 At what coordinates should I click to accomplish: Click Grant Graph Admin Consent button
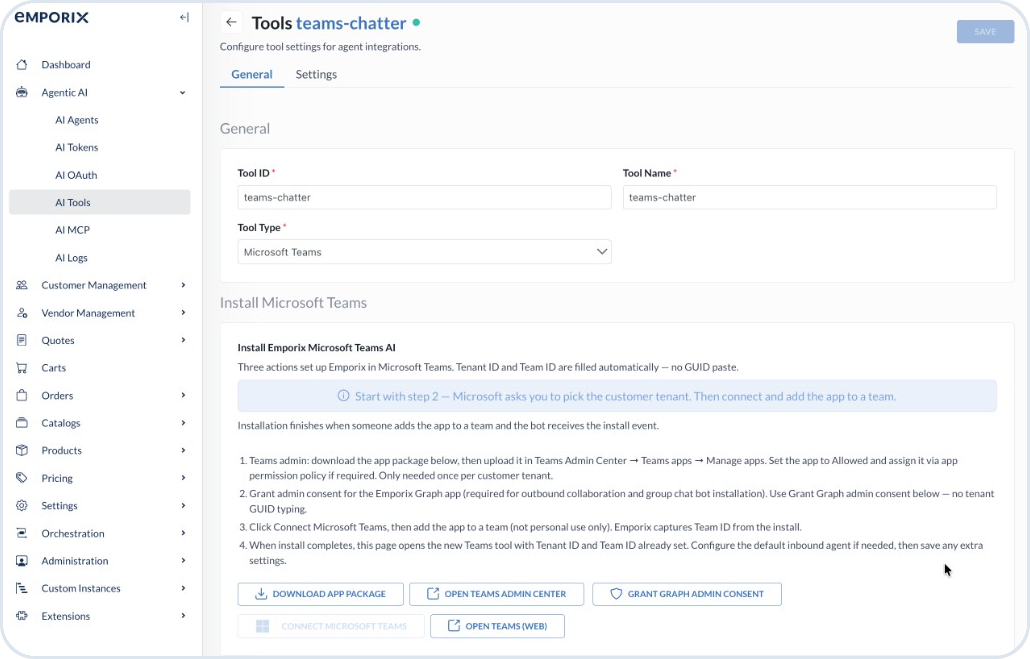coord(687,594)
